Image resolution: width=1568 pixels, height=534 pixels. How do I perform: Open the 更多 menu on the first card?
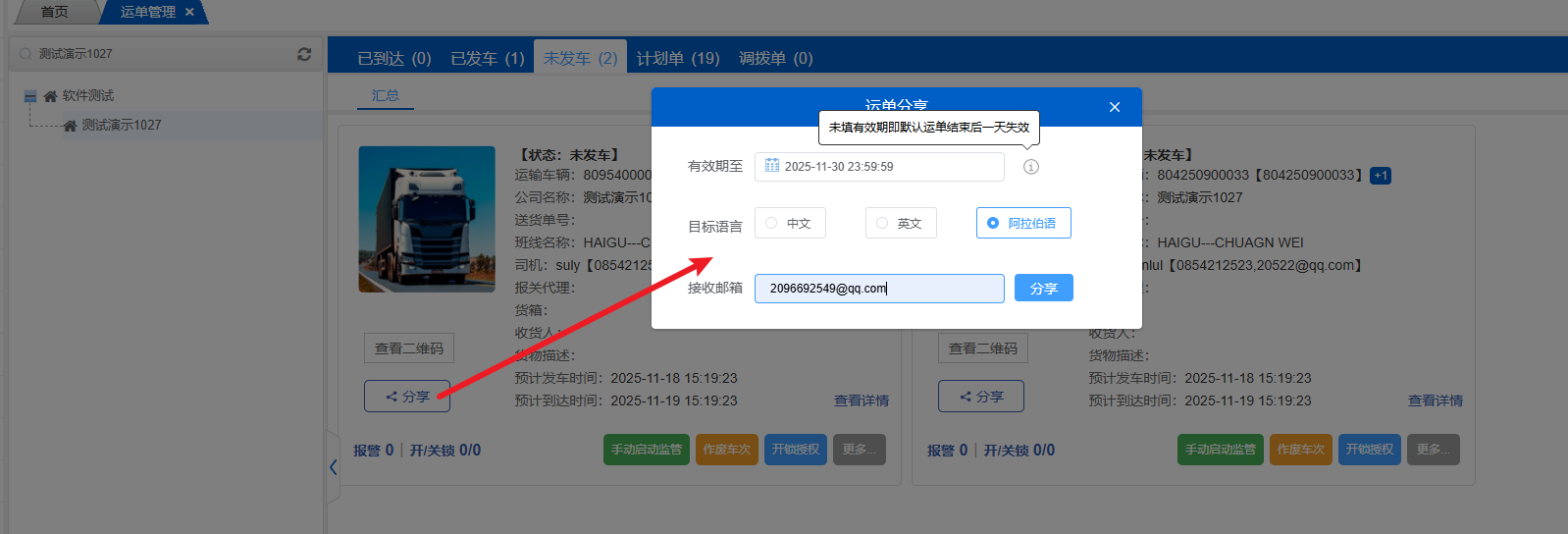tap(859, 450)
